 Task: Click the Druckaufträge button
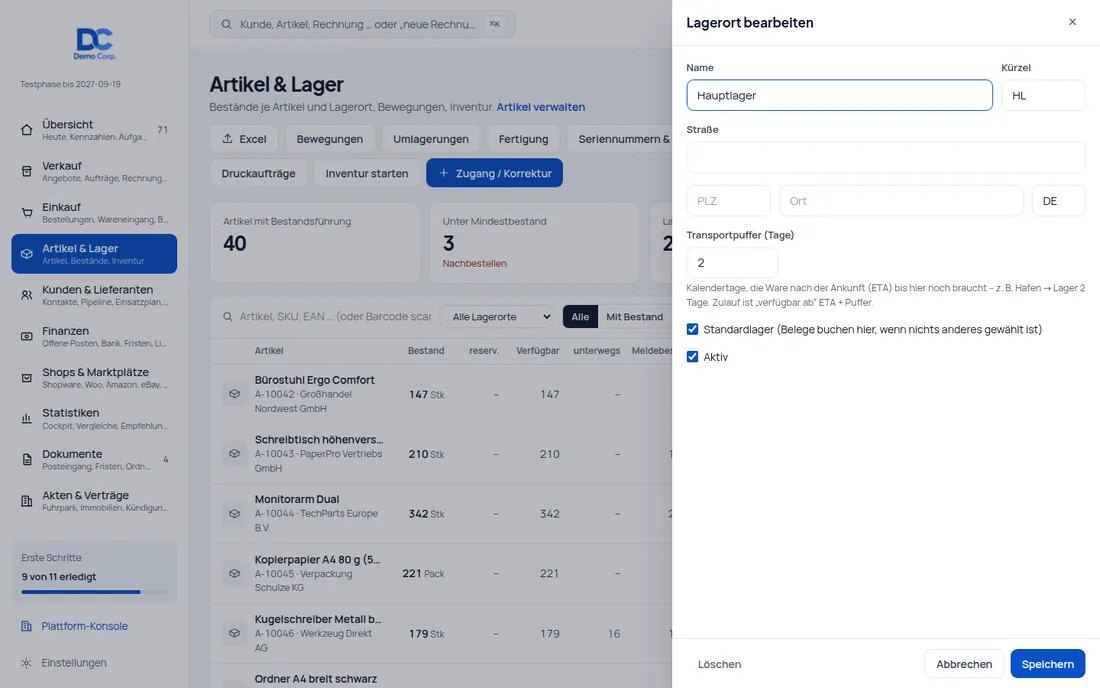coord(258,173)
